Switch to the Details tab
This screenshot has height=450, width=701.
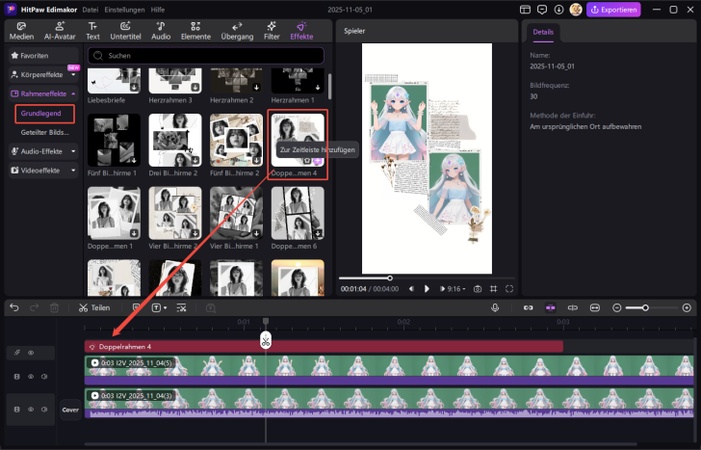coord(543,32)
